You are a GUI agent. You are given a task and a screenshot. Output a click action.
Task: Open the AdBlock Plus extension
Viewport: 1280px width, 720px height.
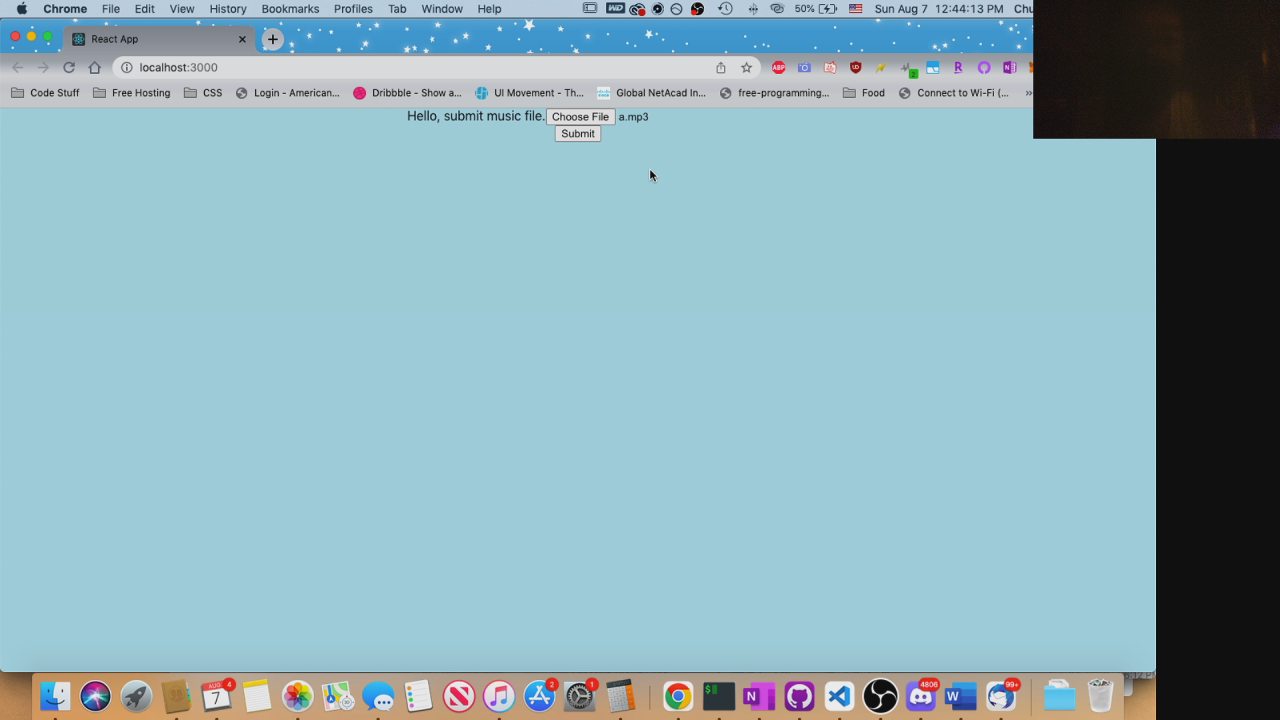(778, 67)
